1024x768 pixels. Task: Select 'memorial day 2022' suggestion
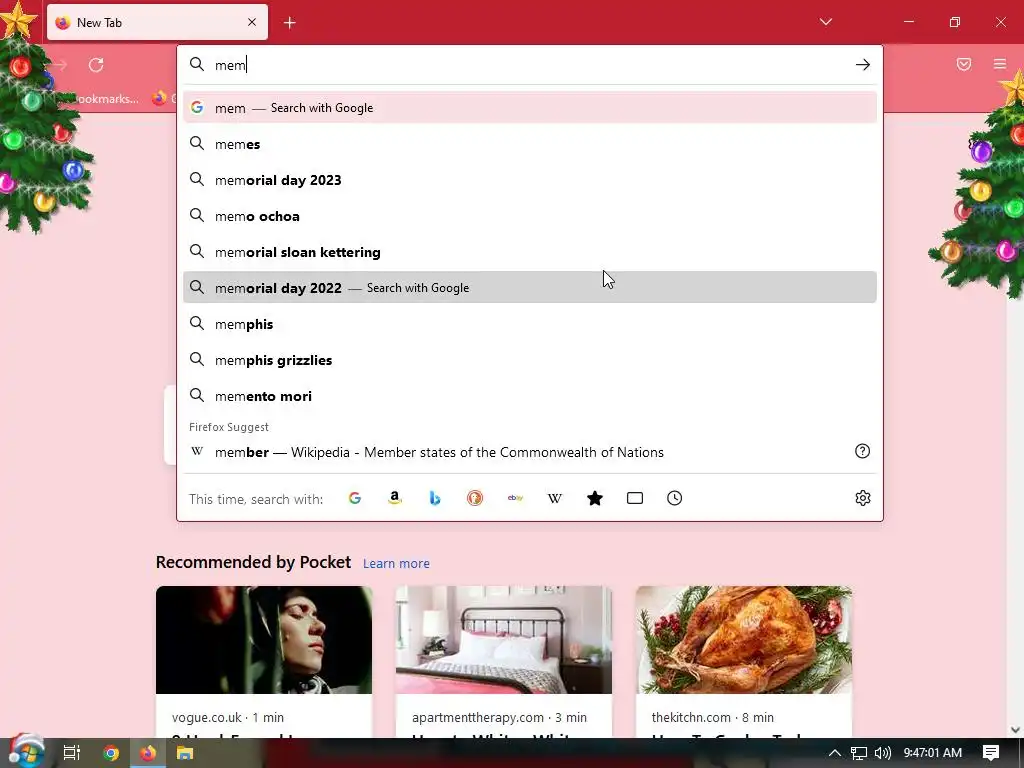coord(530,287)
